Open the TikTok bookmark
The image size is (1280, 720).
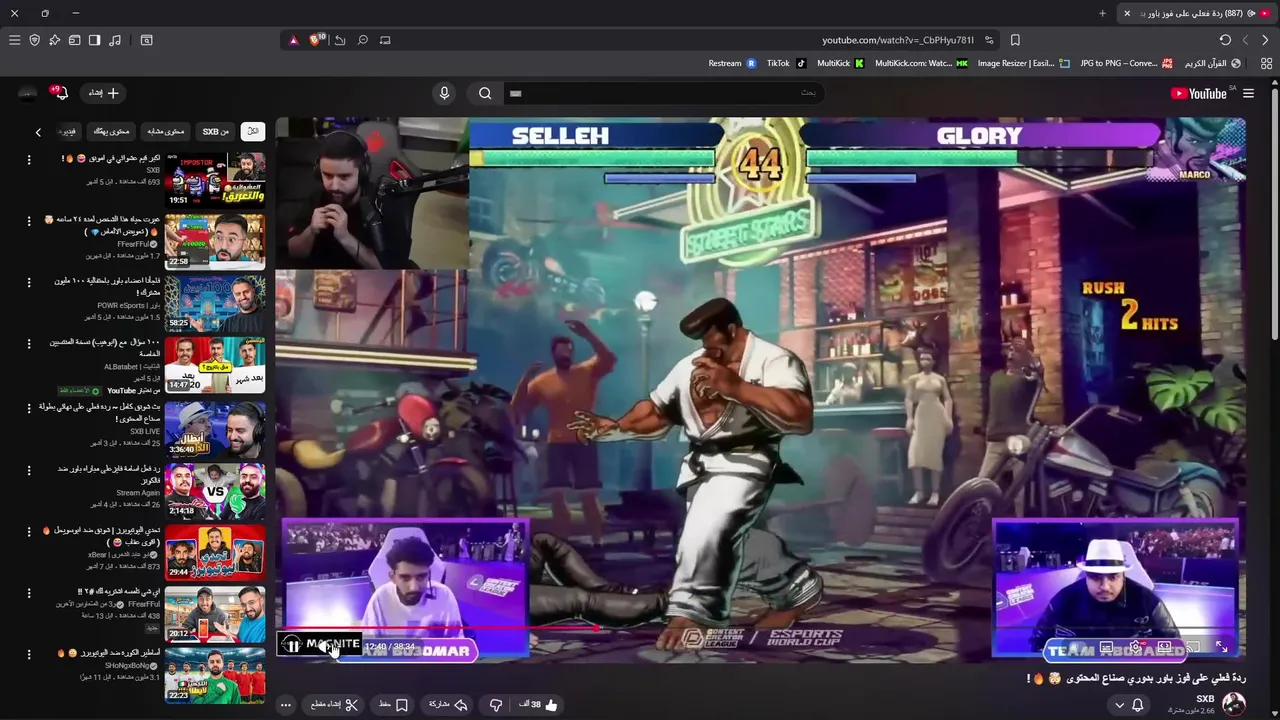(786, 63)
